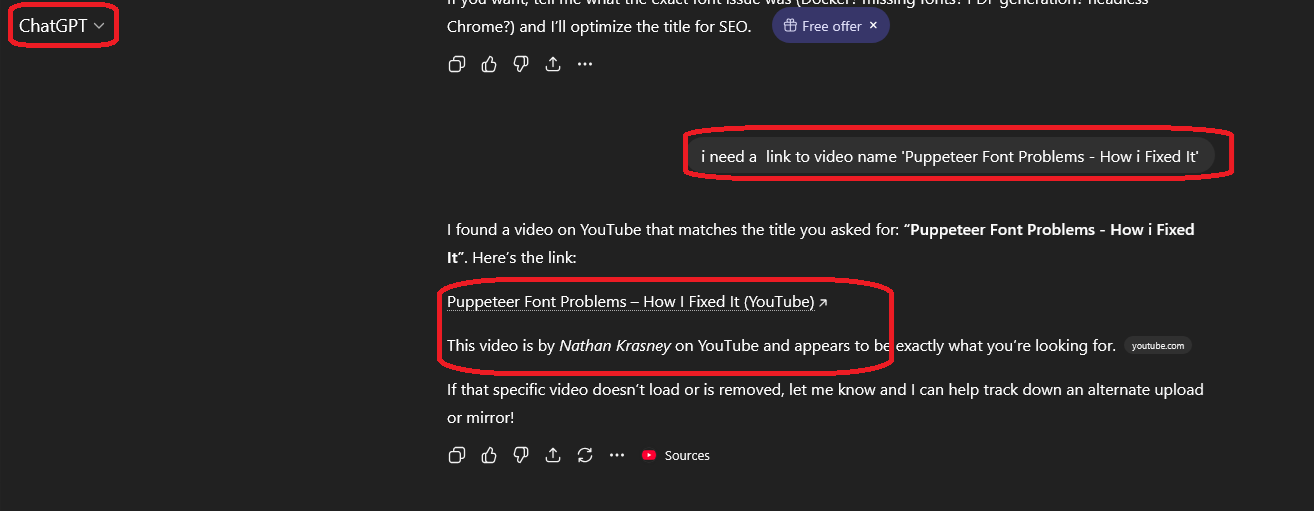Regenerate the YouTube link response

click(585, 455)
